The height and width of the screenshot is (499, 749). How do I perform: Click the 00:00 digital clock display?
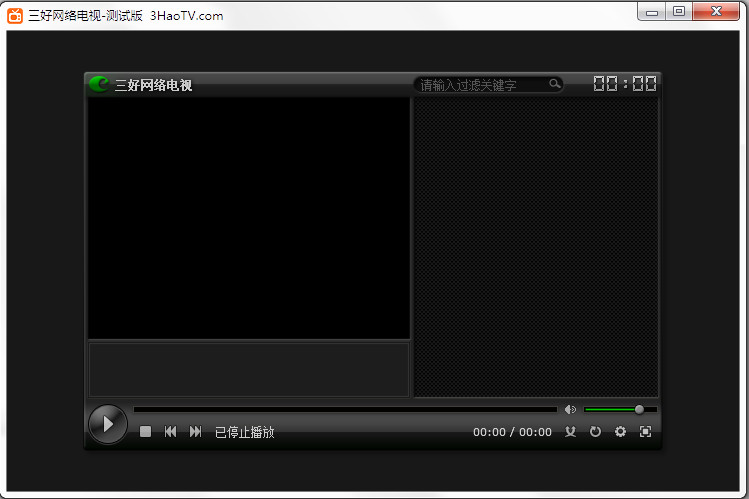625,84
